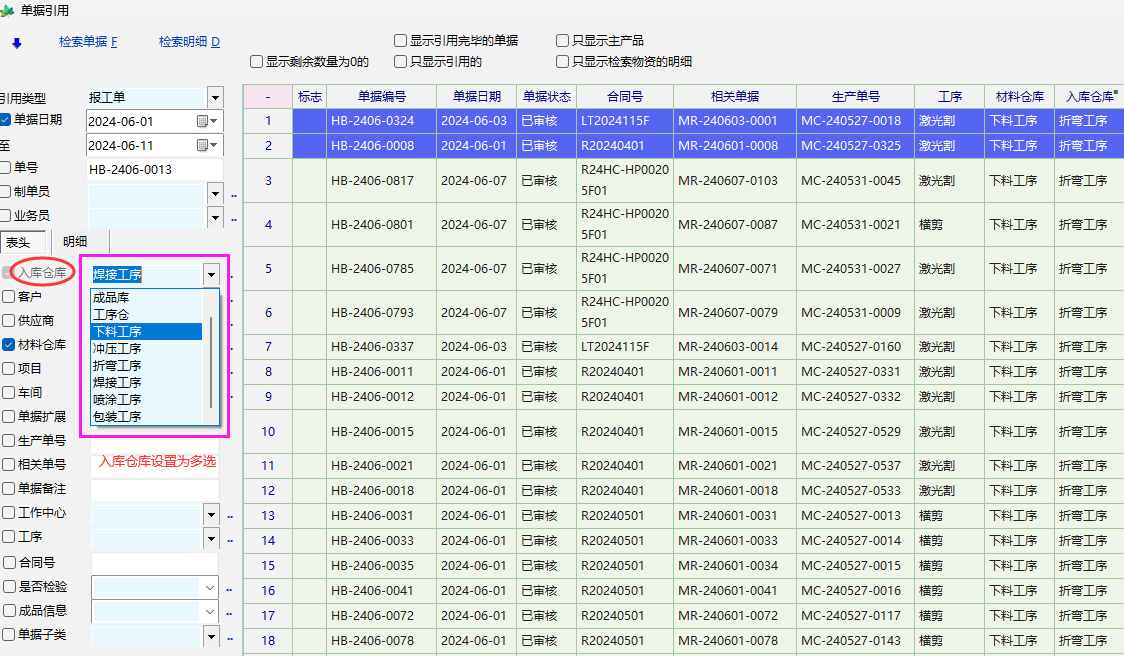This screenshot has height=656, width=1124.
Task: Click ellipsis lookup button beside 制单员 field
Action: [x=234, y=194]
